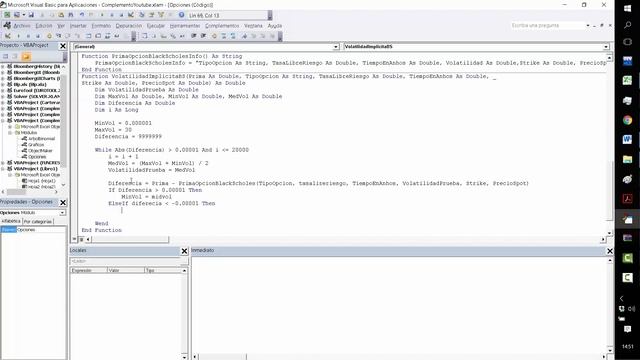This screenshot has height=360, width=640.
Task: Open the Object Browser toolbar icon
Action: coord(161,15)
